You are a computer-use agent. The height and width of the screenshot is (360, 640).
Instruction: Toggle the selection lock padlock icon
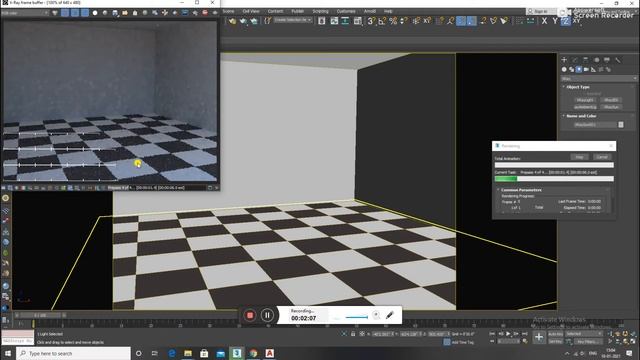[x=353, y=334]
